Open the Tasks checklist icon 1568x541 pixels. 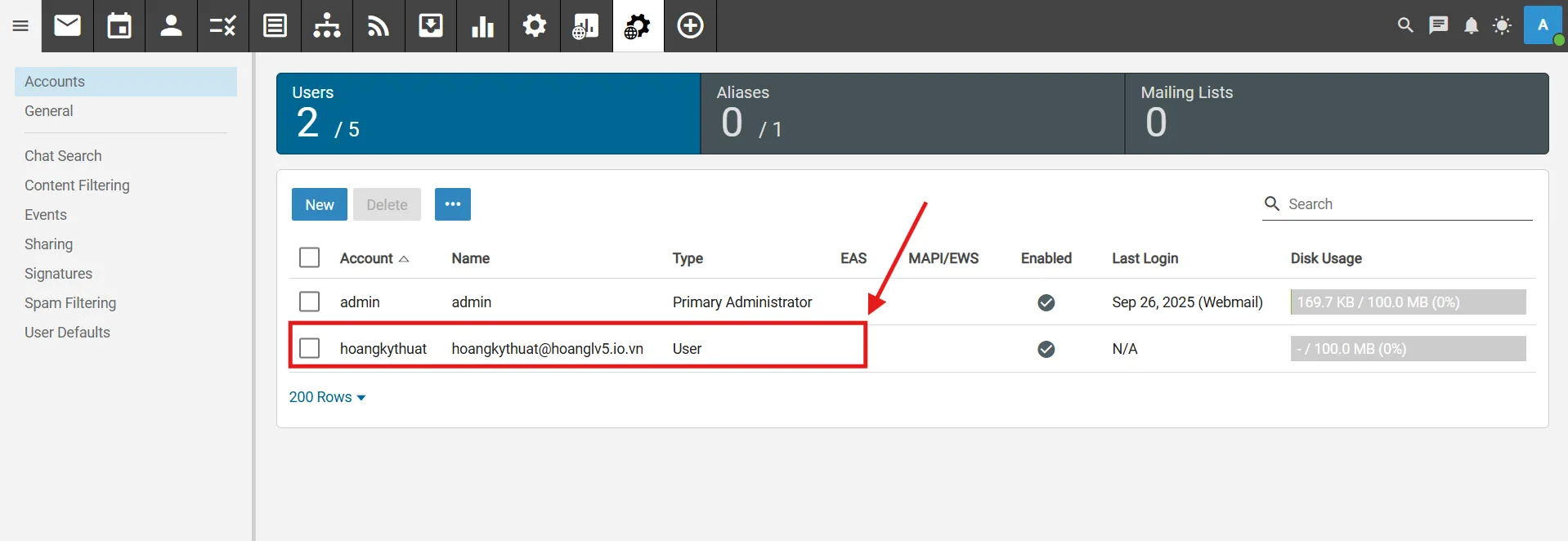tap(222, 26)
